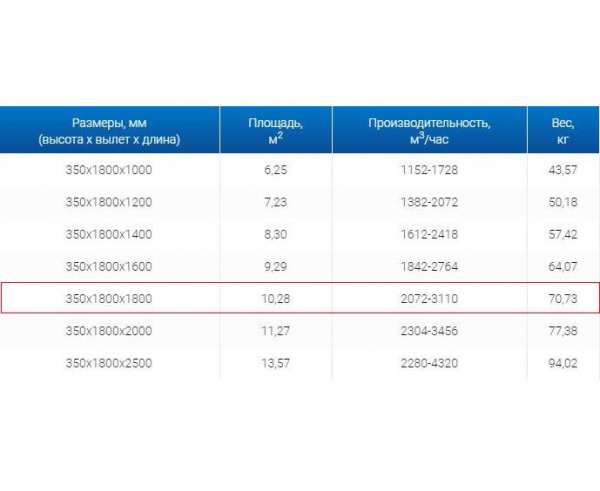Select the 350x1800x2500 size cell

click(x=109, y=362)
